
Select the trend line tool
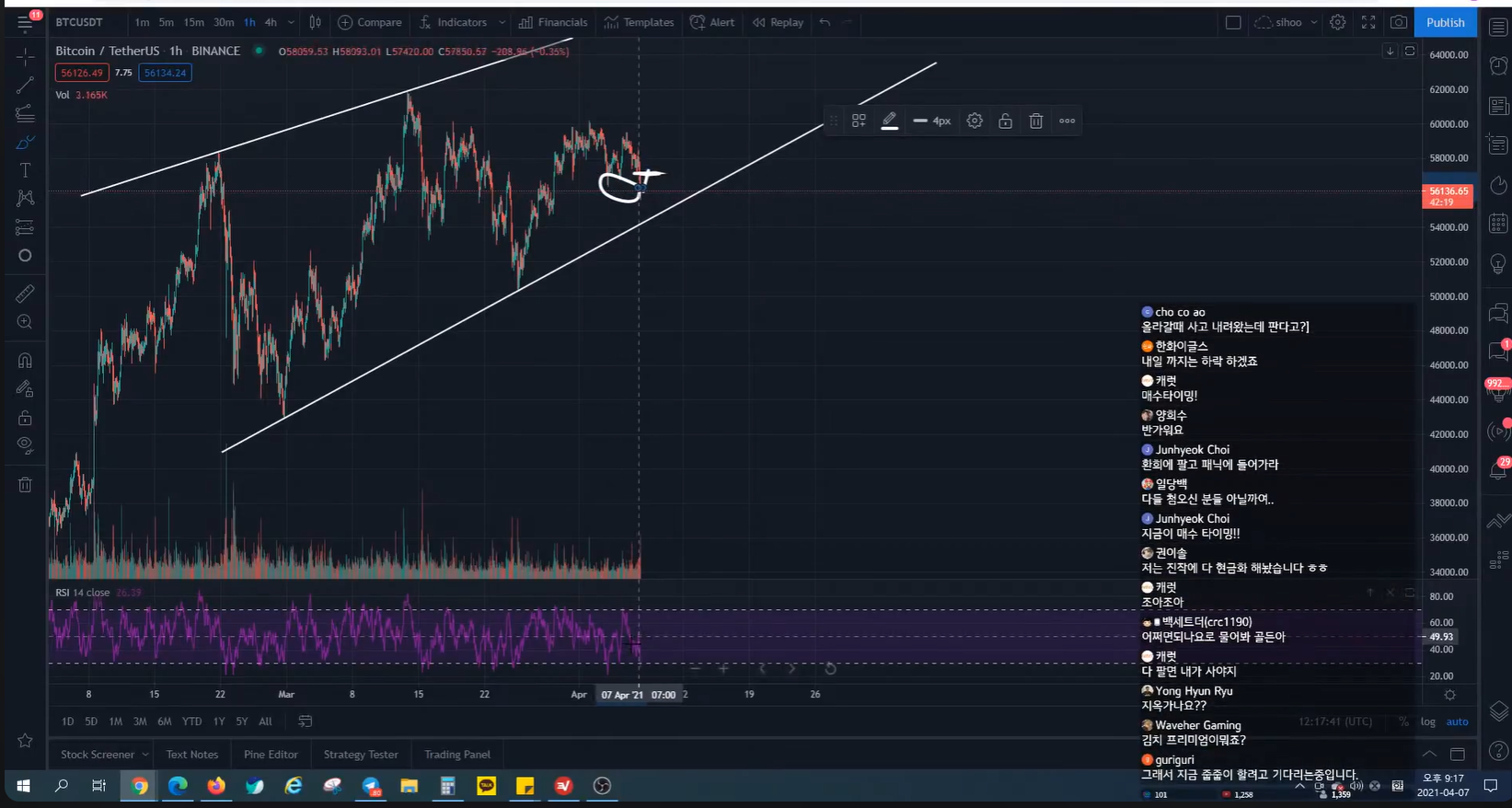coord(25,86)
